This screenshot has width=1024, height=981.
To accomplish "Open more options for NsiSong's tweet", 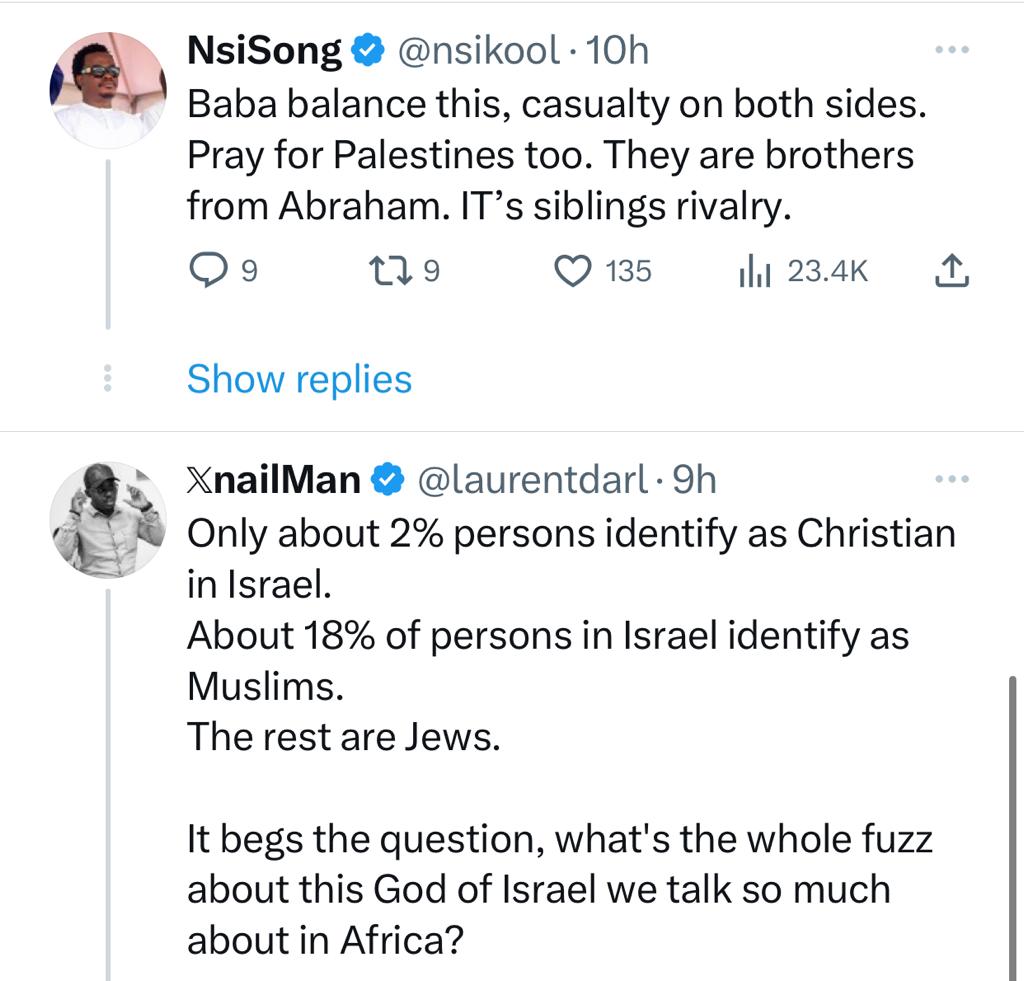I will click(x=951, y=49).
